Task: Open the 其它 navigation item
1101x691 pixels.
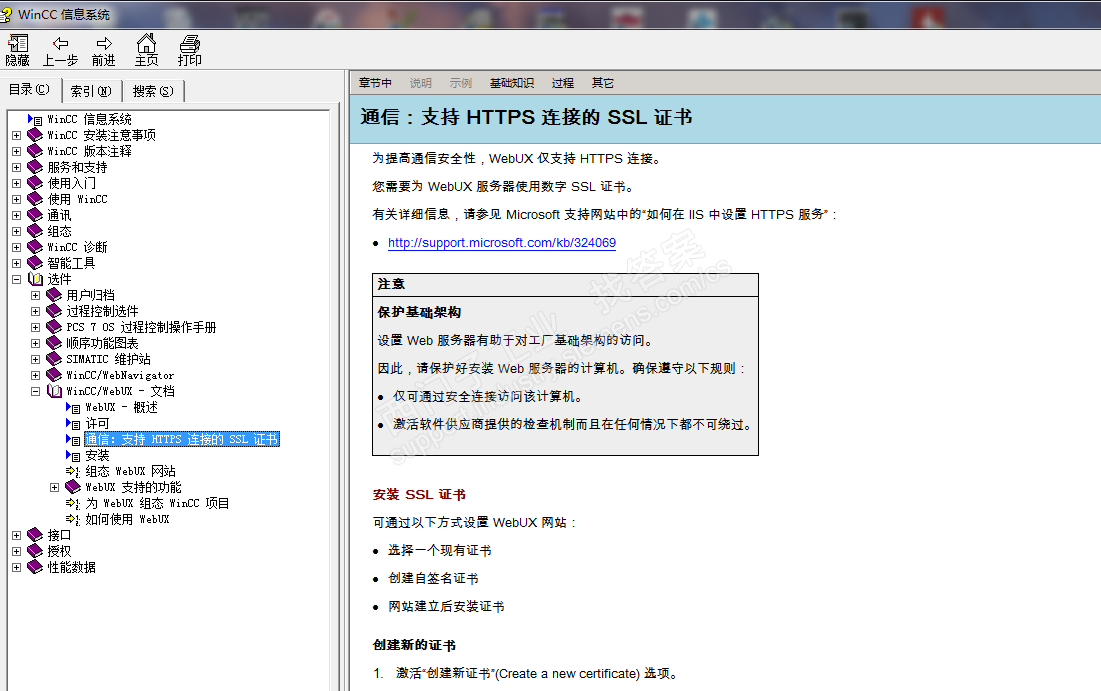Action: coord(602,83)
